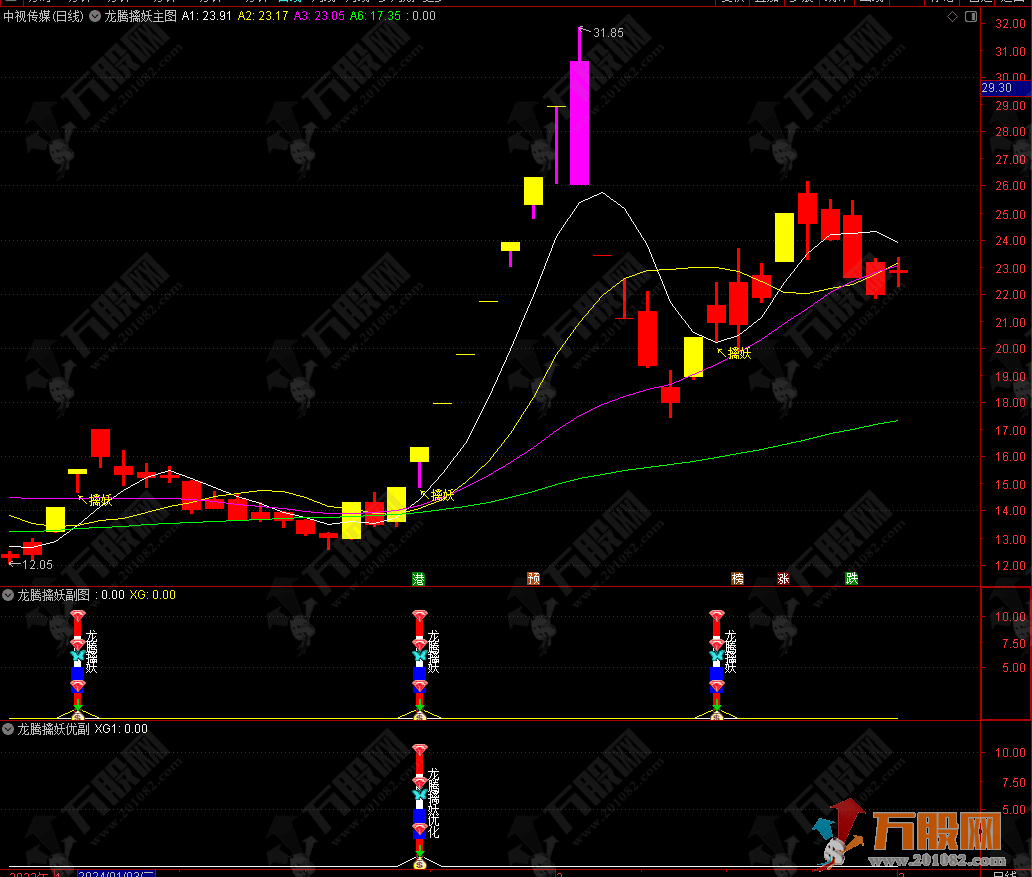The image size is (1032, 877).
Task: Click the 17.00 price axis label
Action: coord(1010,431)
